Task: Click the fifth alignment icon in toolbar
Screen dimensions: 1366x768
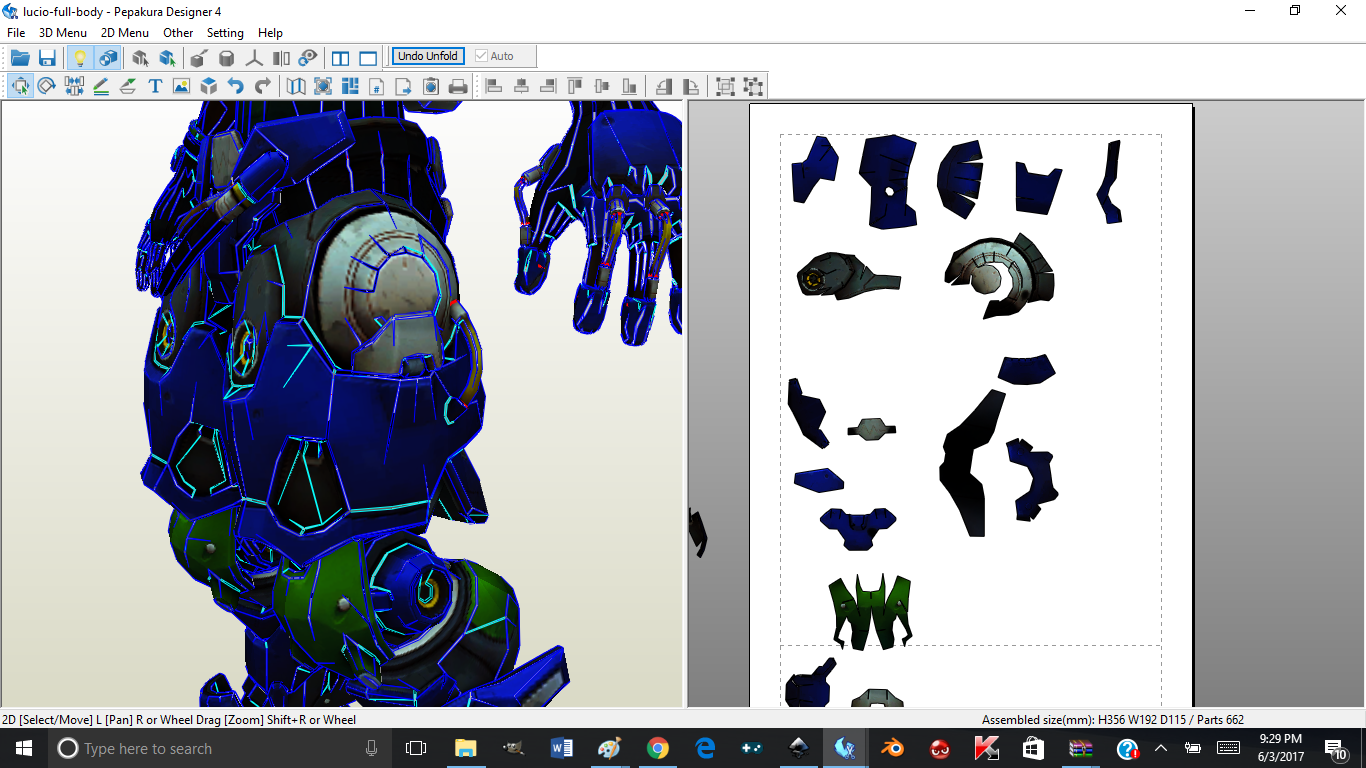Action: pos(602,86)
